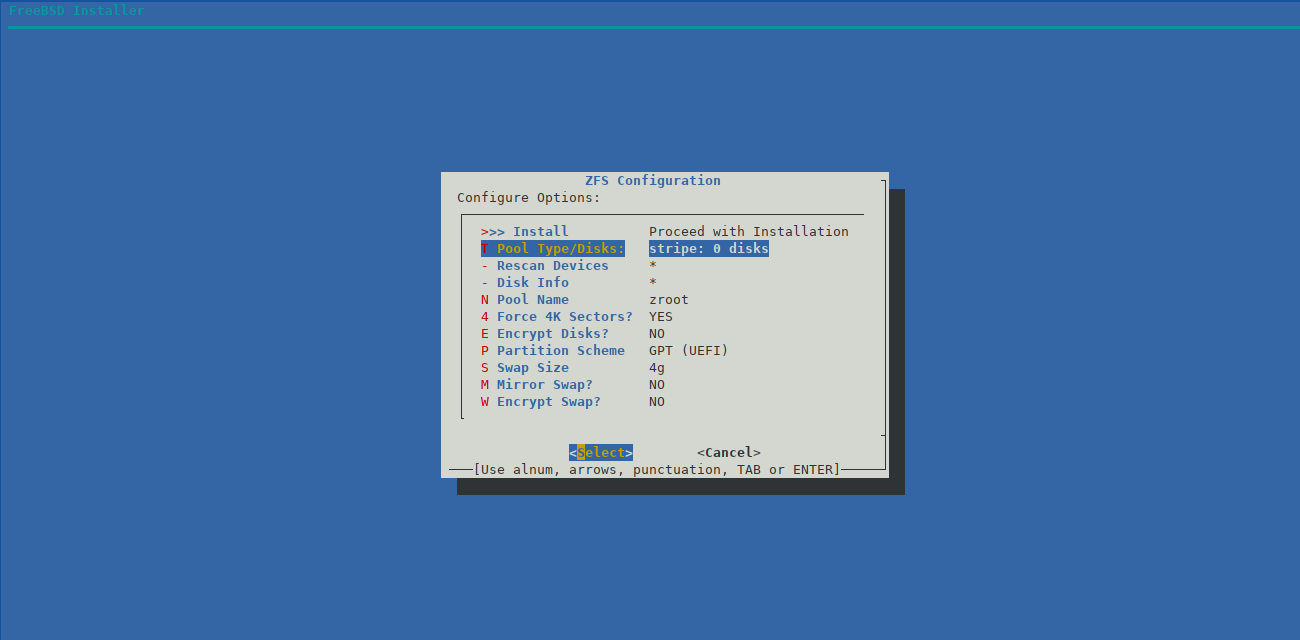1300x640 pixels.
Task: Click the NO value beside Encrypt Swap
Action: click(657, 401)
